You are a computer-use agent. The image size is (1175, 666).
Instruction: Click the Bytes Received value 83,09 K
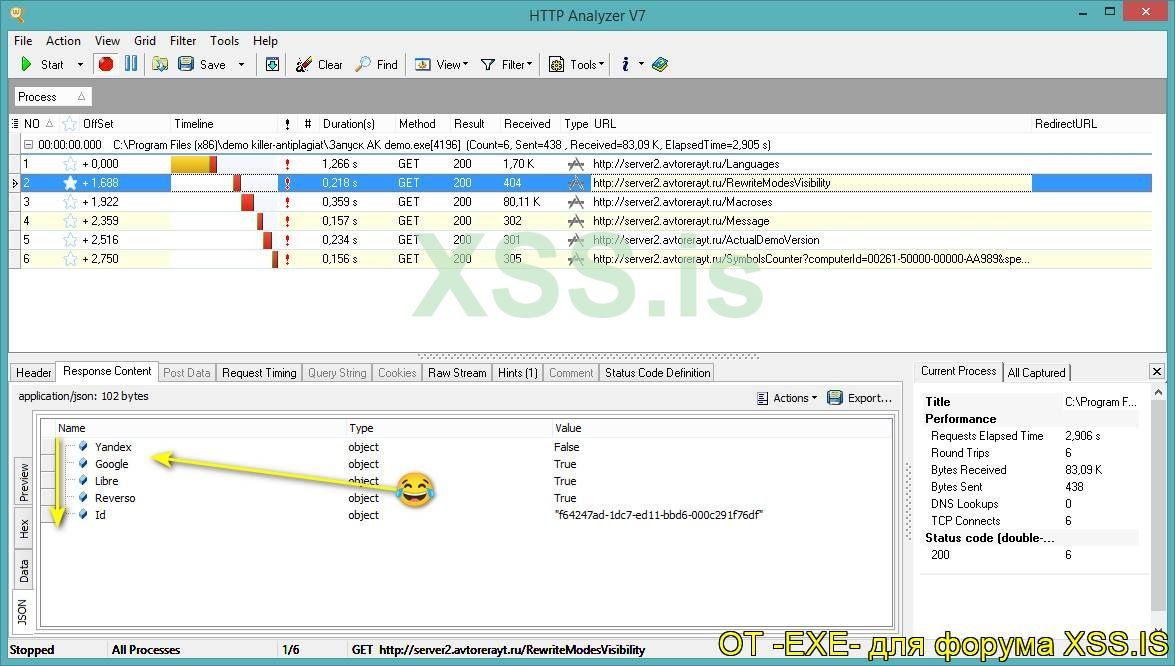tap(1084, 470)
